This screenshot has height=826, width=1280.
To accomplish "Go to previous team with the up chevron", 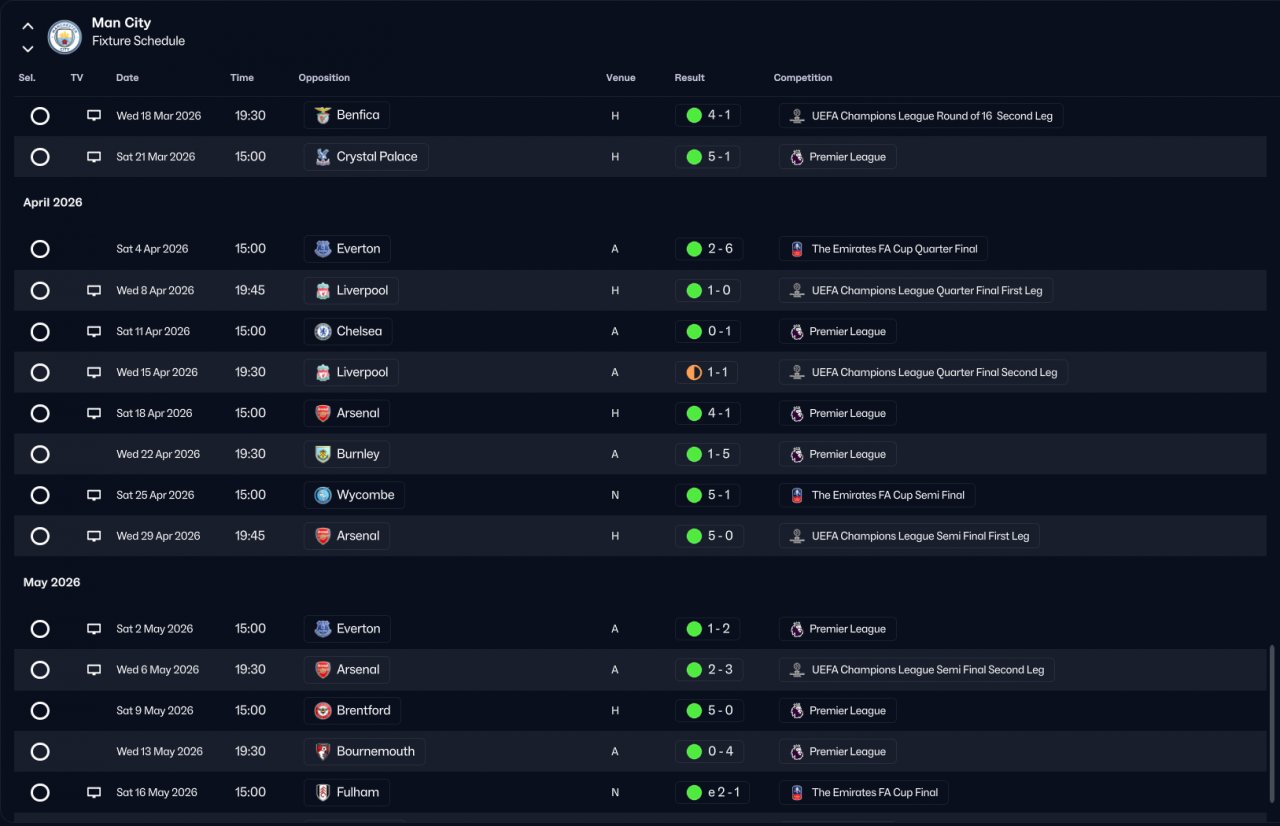I will point(28,26).
